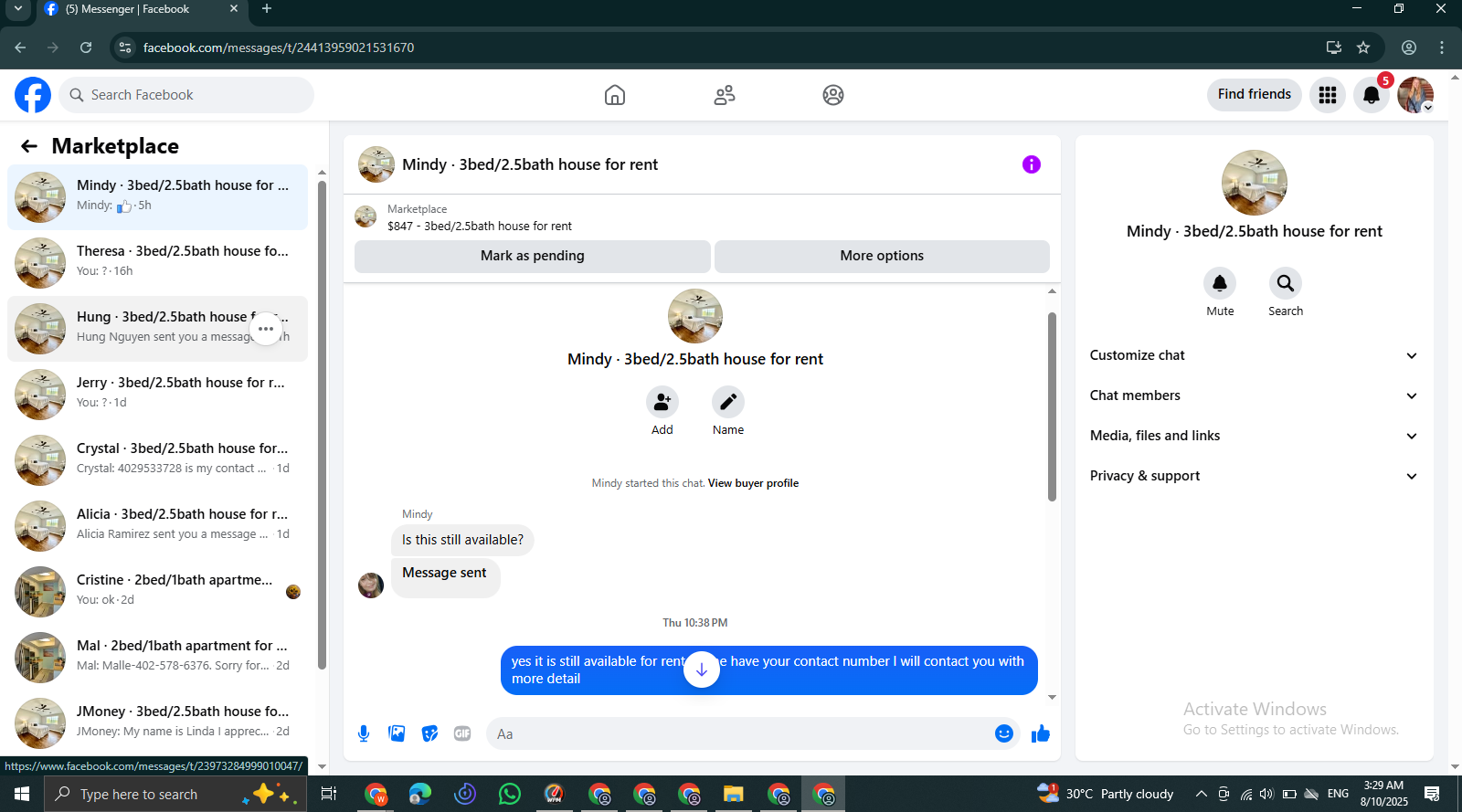Go to Facebook Home icon
This screenshot has width=1462, height=812.
pyautogui.click(x=615, y=95)
